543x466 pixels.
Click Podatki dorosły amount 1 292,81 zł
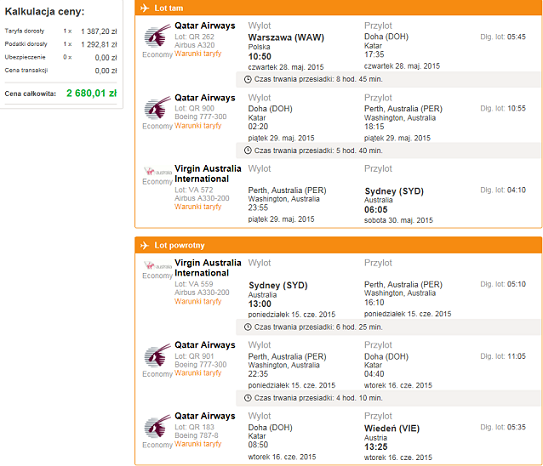click(99, 45)
